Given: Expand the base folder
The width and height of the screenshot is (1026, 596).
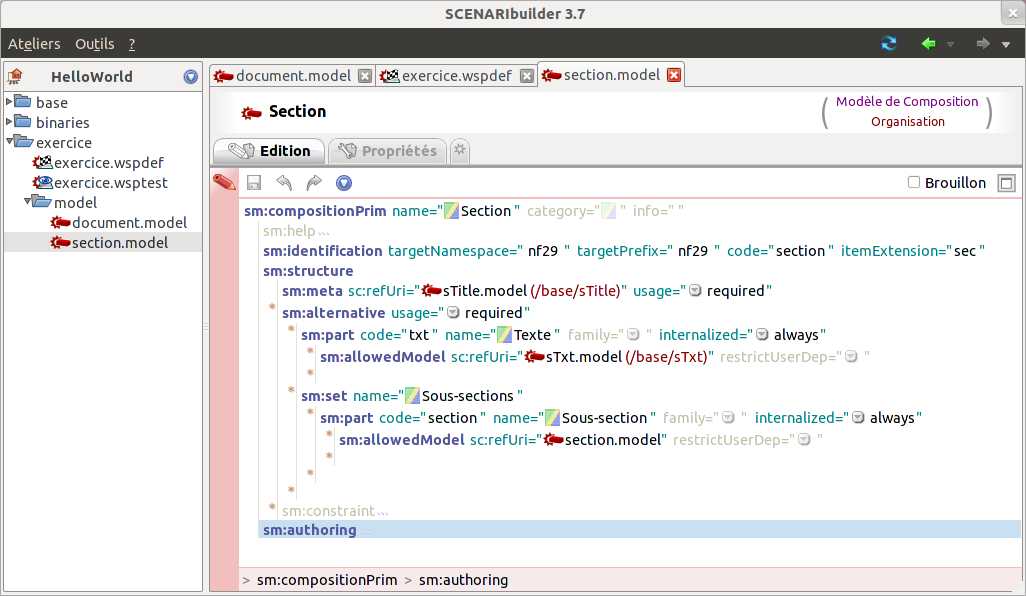Looking at the screenshot, I should point(9,101).
